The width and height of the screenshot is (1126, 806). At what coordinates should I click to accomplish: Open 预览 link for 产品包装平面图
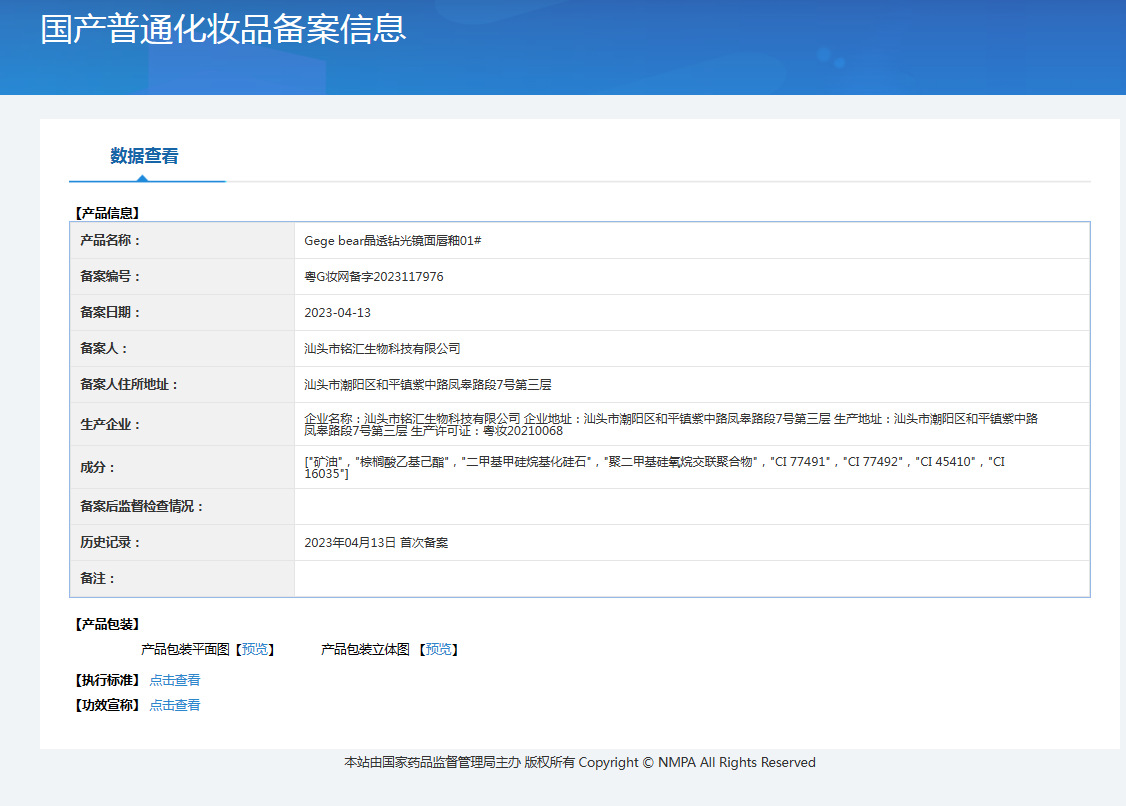(x=255, y=650)
